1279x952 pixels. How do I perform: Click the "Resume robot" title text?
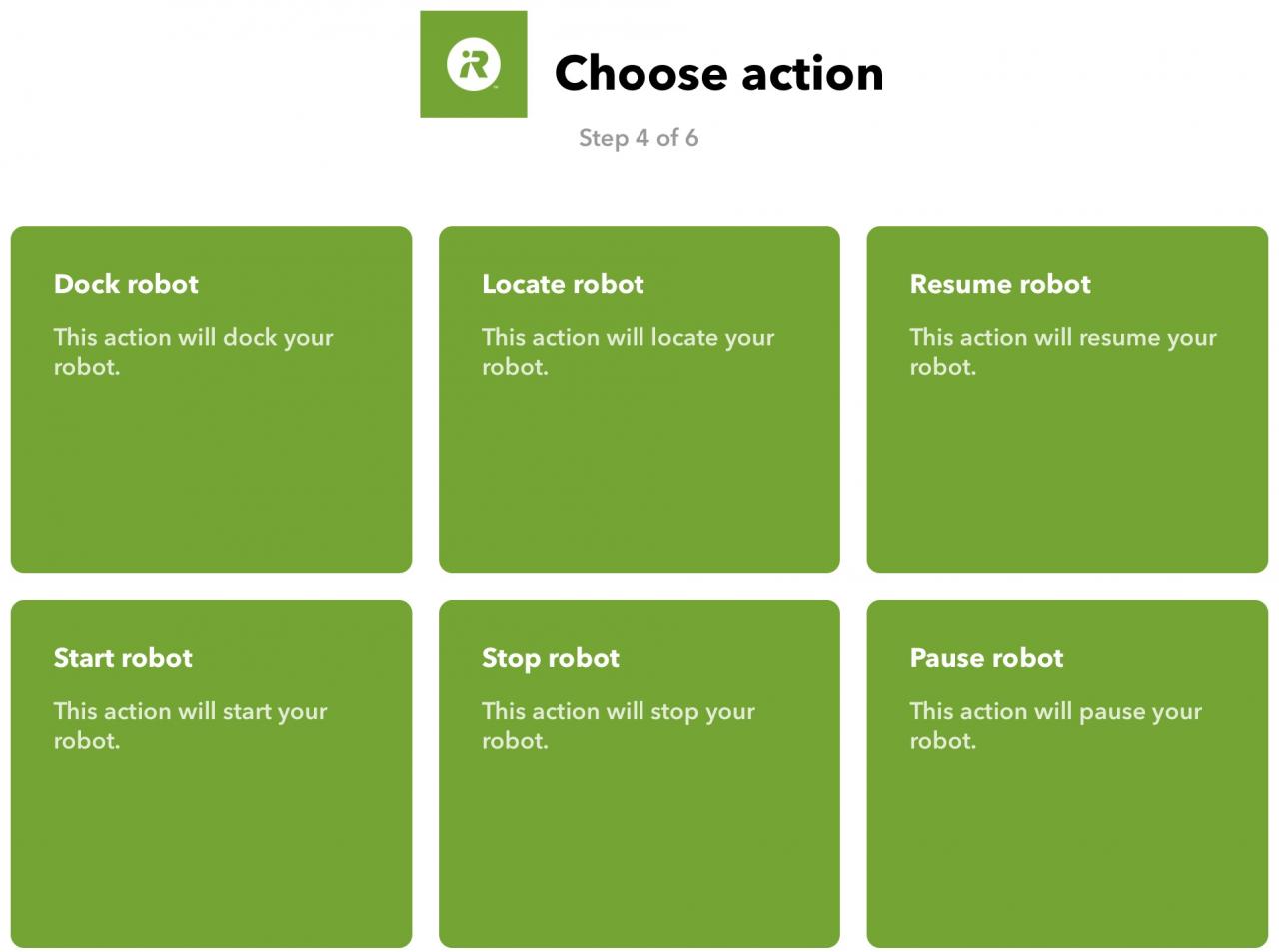point(999,284)
